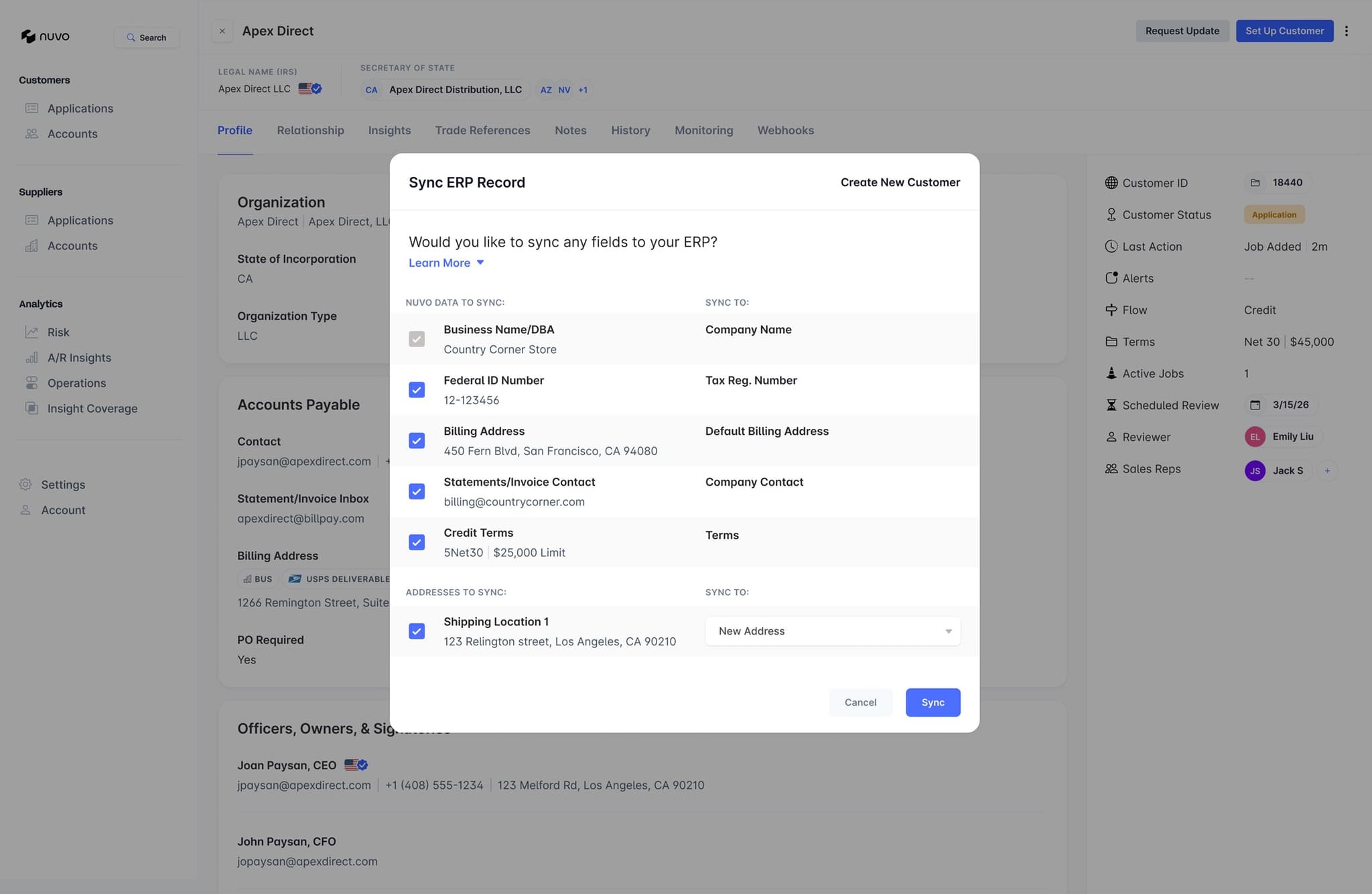Click the Sales Reps people icon
The image size is (1372, 894).
[x=1111, y=468]
